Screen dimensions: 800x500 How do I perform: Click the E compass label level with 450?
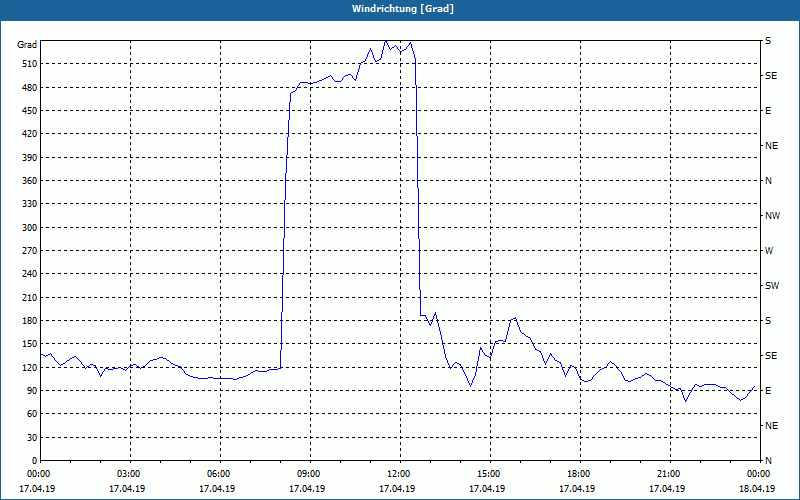pyautogui.click(x=768, y=111)
